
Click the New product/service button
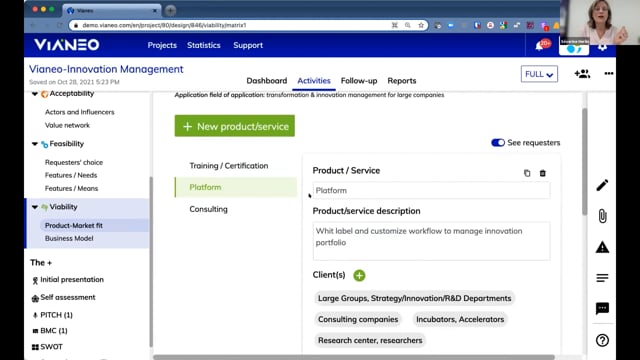(235, 126)
